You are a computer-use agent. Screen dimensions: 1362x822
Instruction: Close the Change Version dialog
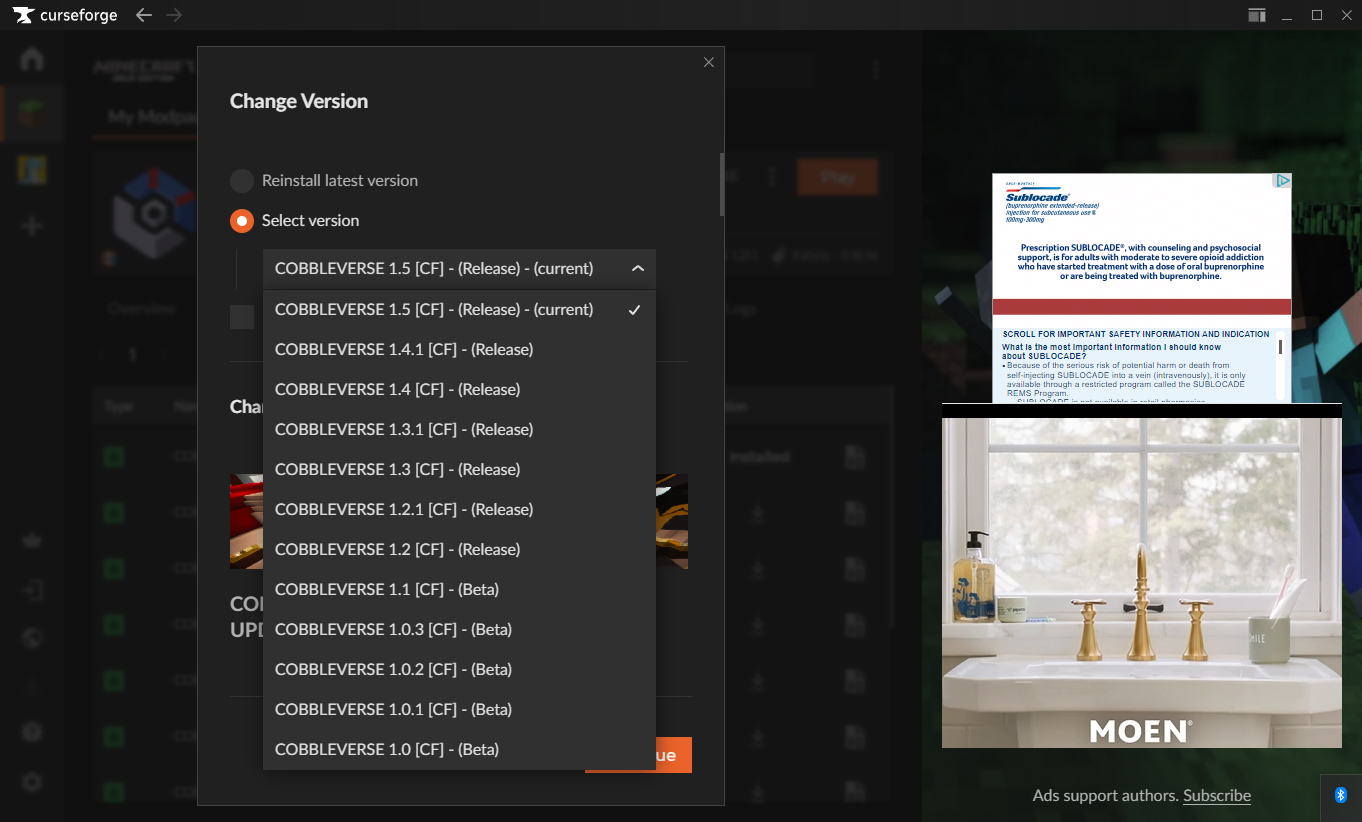pyautogui.click(x=708, y=62)
